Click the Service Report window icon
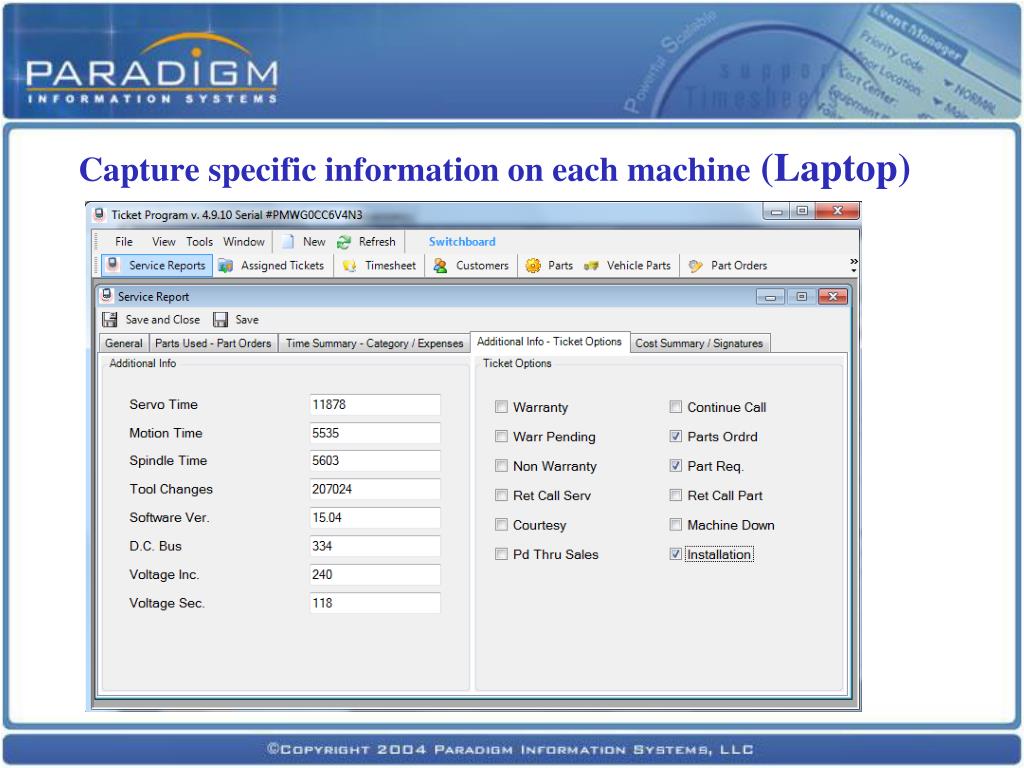1024x768 pixels. pos(106,296)
